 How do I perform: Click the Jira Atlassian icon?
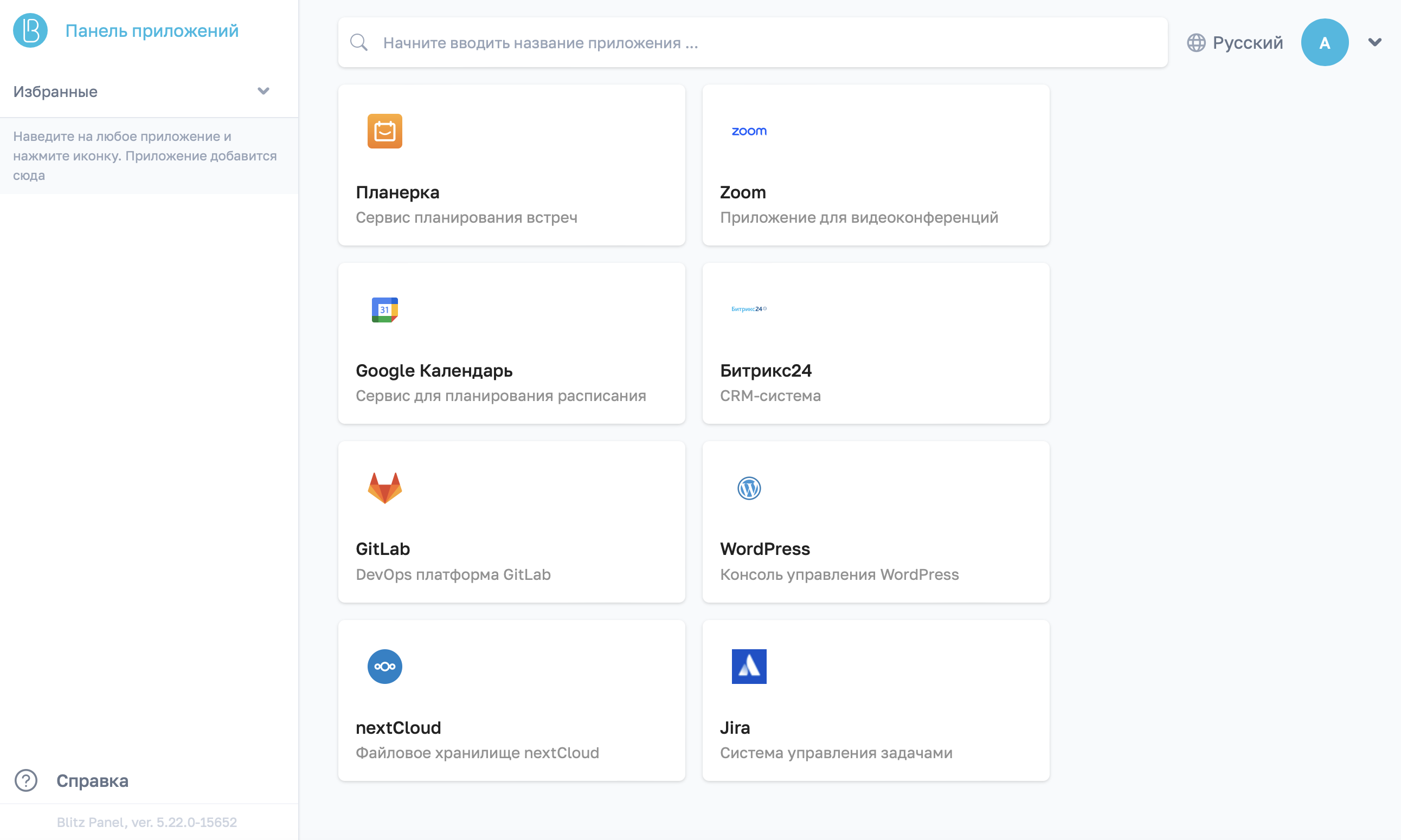click(x=749, y=666)
